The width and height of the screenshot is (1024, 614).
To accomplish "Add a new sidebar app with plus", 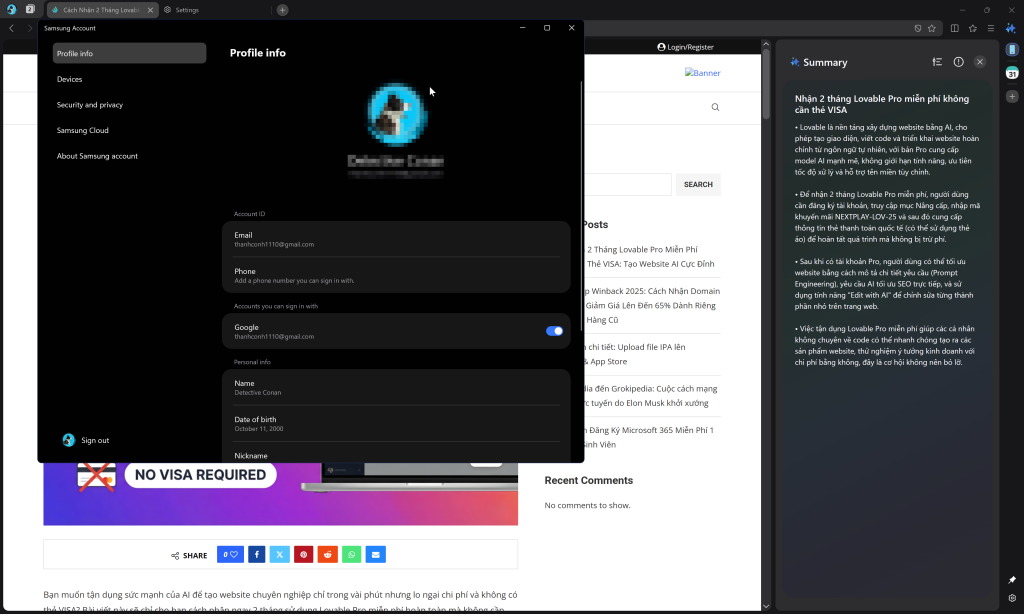I will [1012, 96].
